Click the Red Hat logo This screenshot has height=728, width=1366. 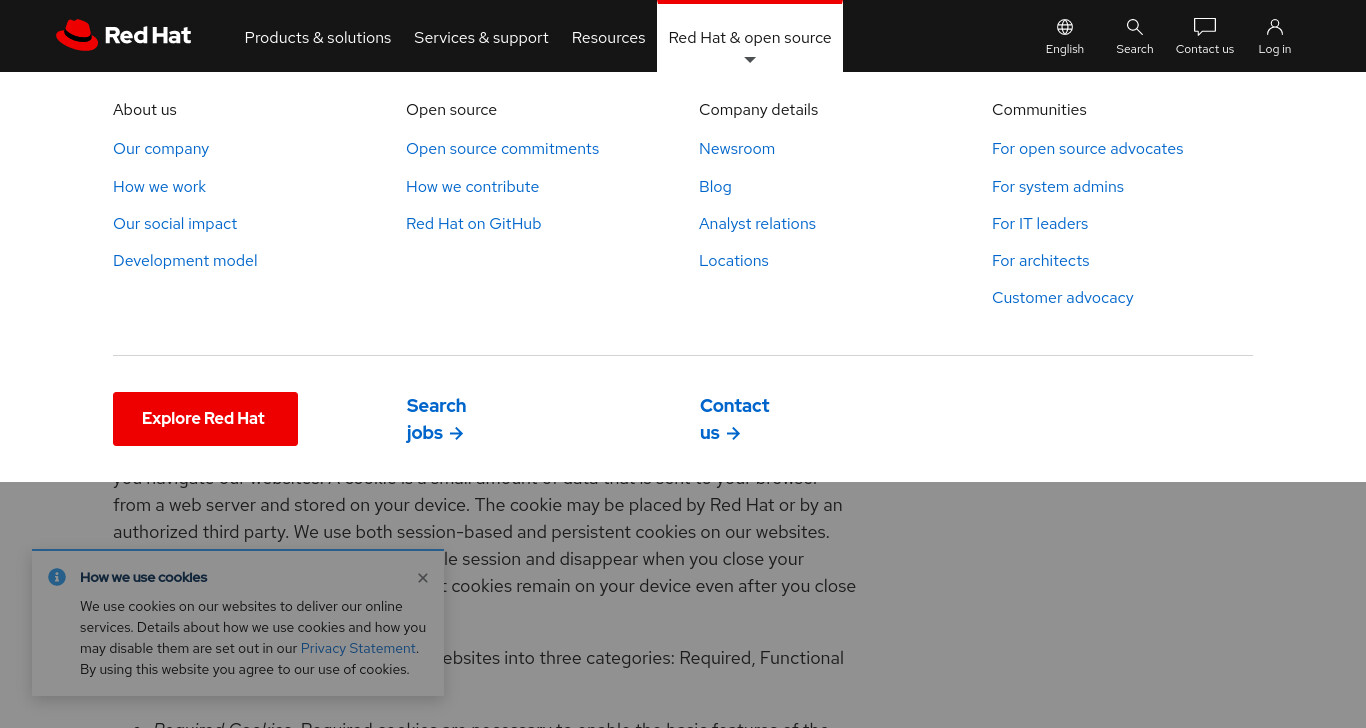[x=124, y=36]
